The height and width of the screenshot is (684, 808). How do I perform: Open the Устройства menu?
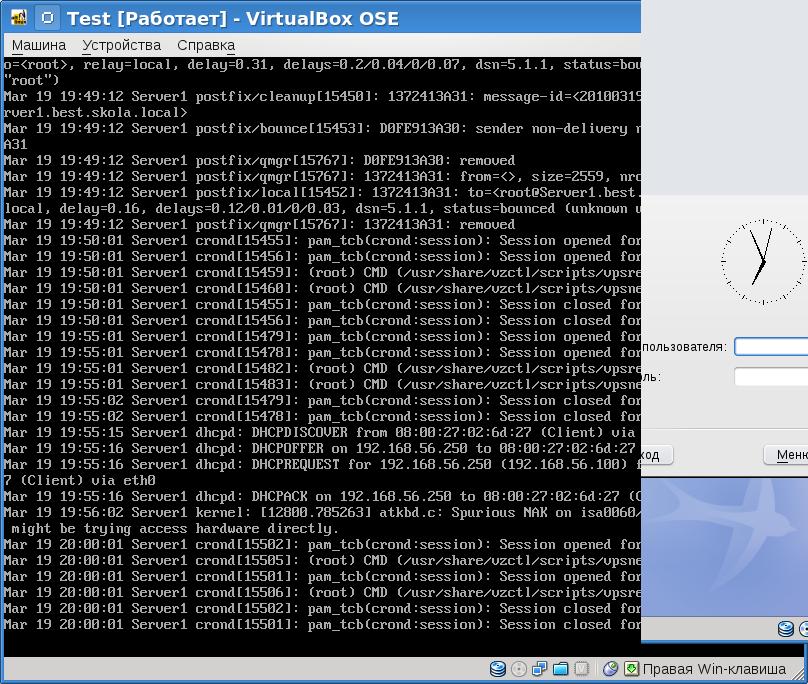click(121, 45)
